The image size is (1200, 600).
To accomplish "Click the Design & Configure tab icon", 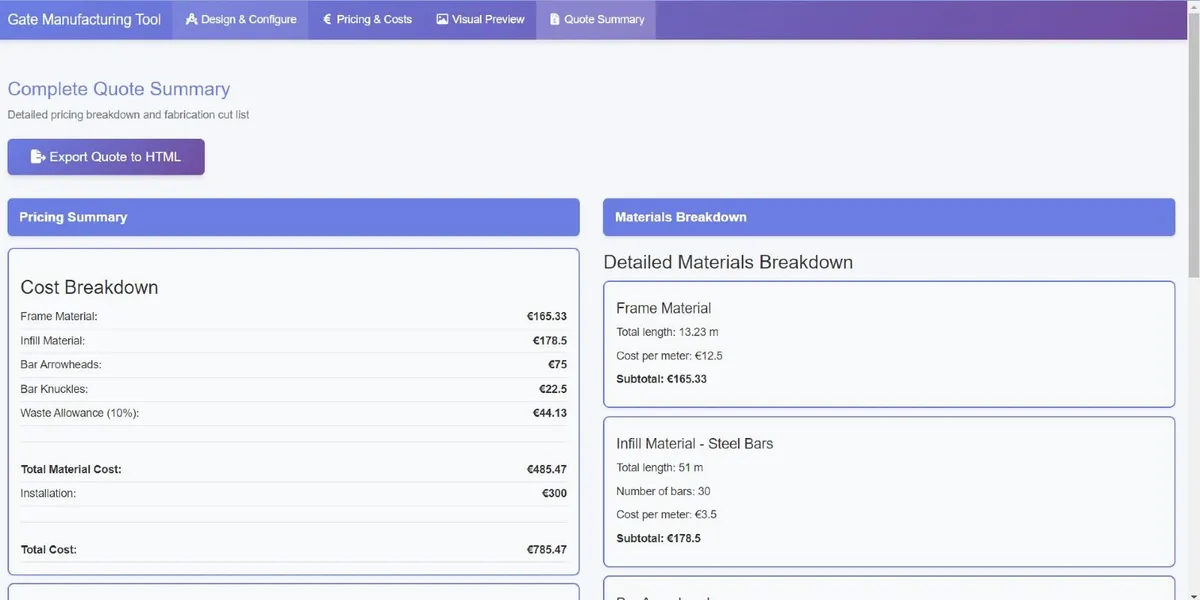I will click(191, 19).
